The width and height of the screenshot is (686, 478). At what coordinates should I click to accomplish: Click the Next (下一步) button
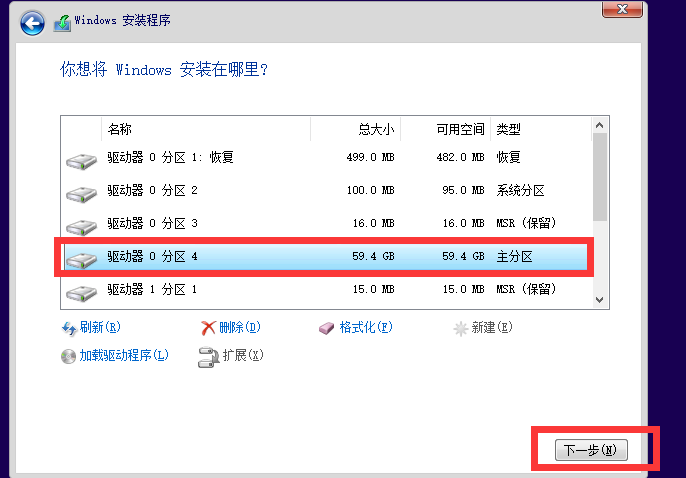coord(590,451)
